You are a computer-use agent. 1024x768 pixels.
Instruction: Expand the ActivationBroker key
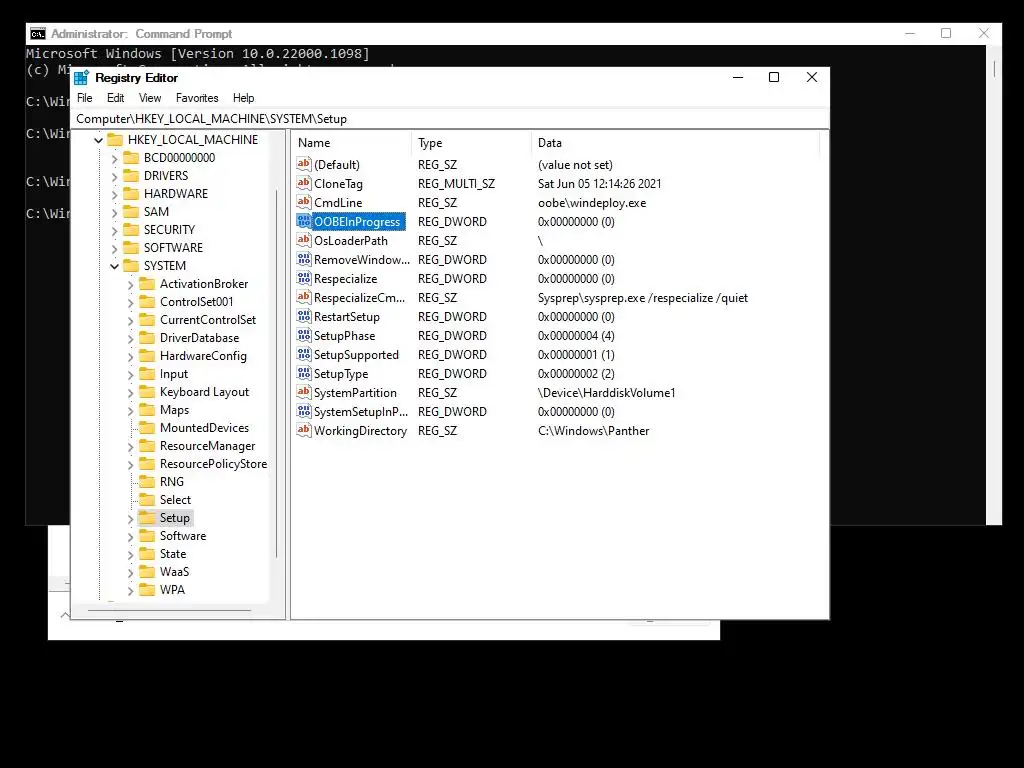point(131,285)
